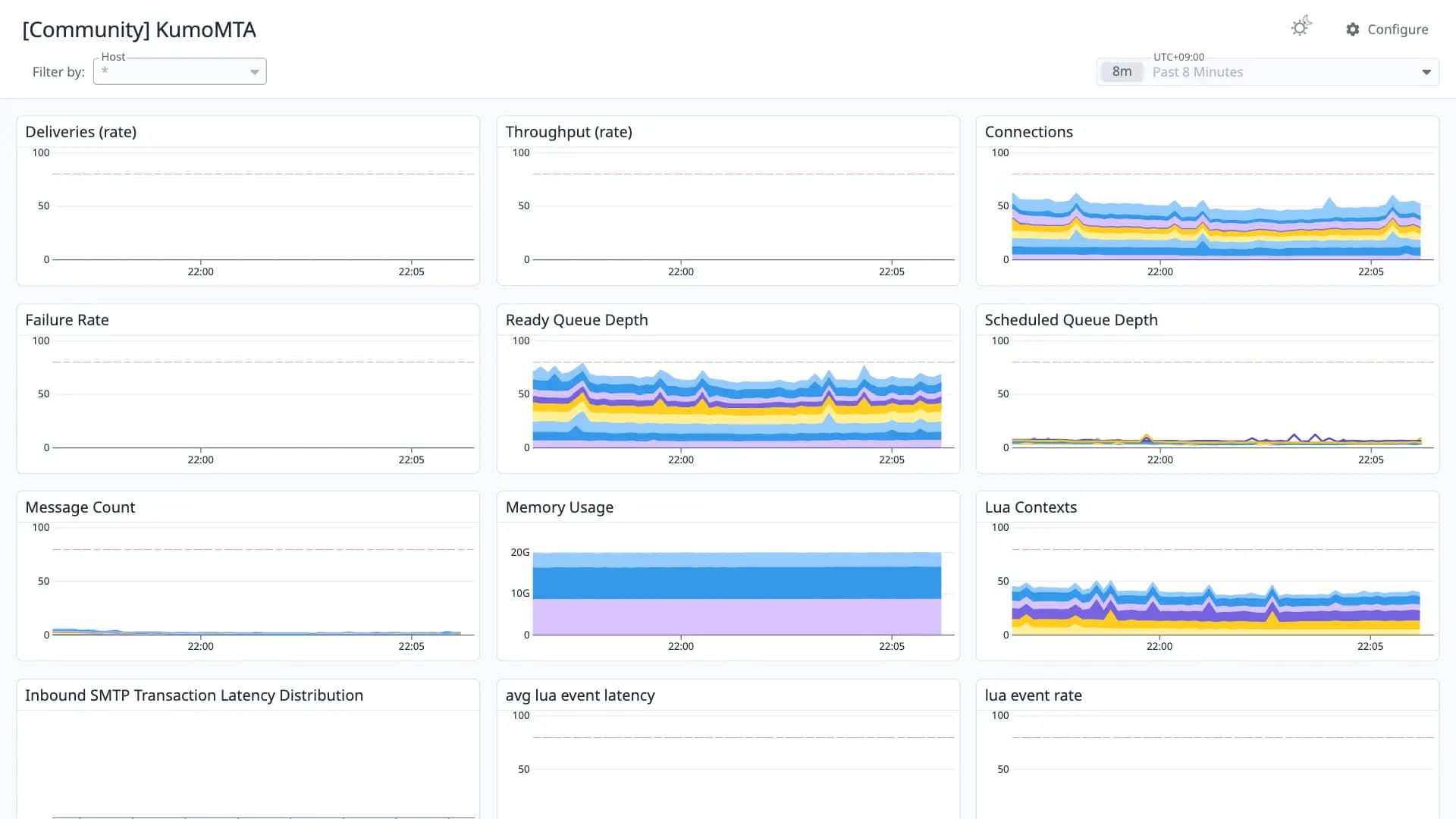Click the Scheduled Queue Depth line graph
The height and width of the screenshot is (819, 1456).
pyautogui.click(x=1216, y=439)
